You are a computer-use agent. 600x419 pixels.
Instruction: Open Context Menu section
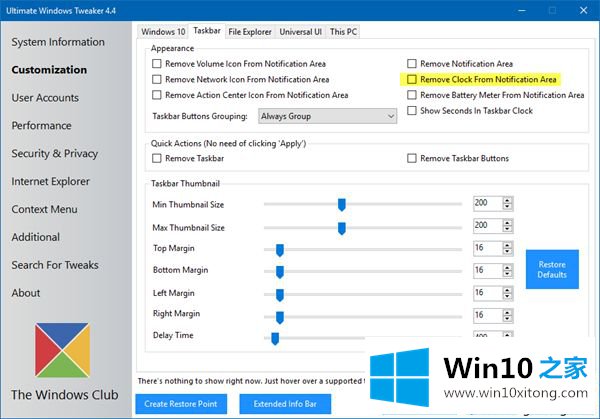[x=44, y=209]
